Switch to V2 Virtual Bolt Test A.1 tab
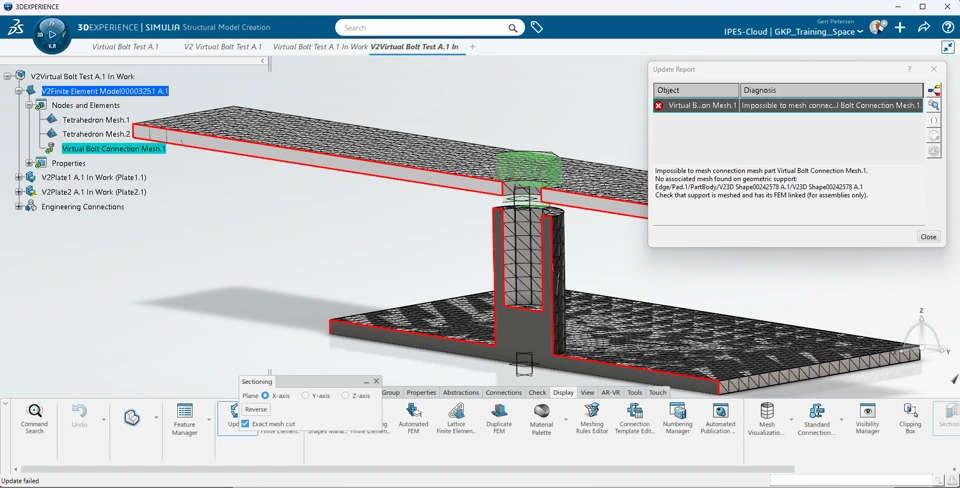The width and height of the screenshot is (960, 488). click(223, 47)
